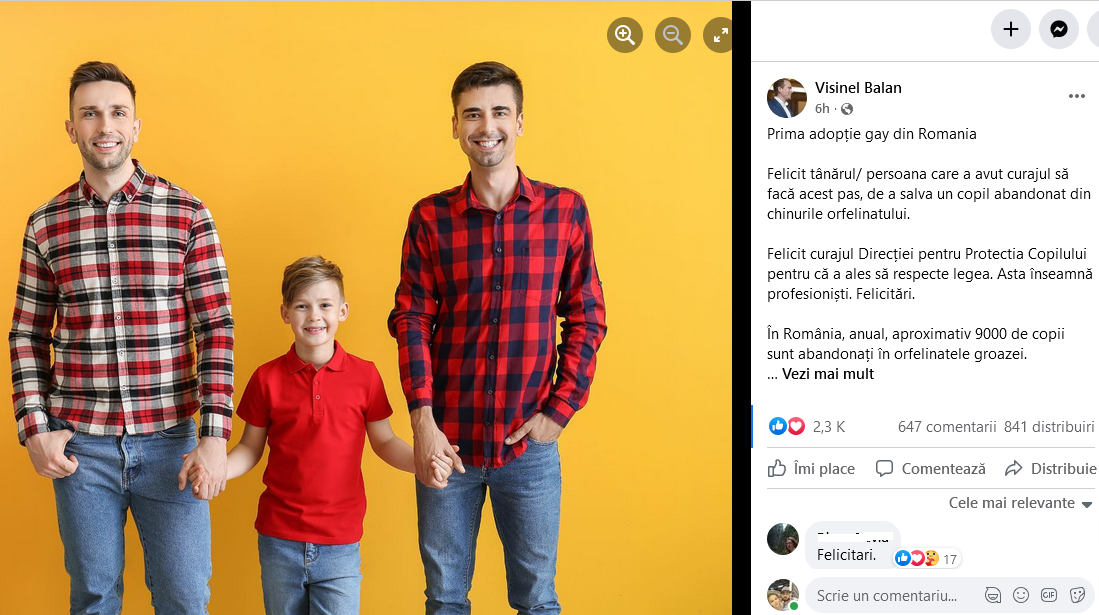
Task: Open Cele mai relevante comment sorting
Action: pyautogui.click(x=1020, y=503)
